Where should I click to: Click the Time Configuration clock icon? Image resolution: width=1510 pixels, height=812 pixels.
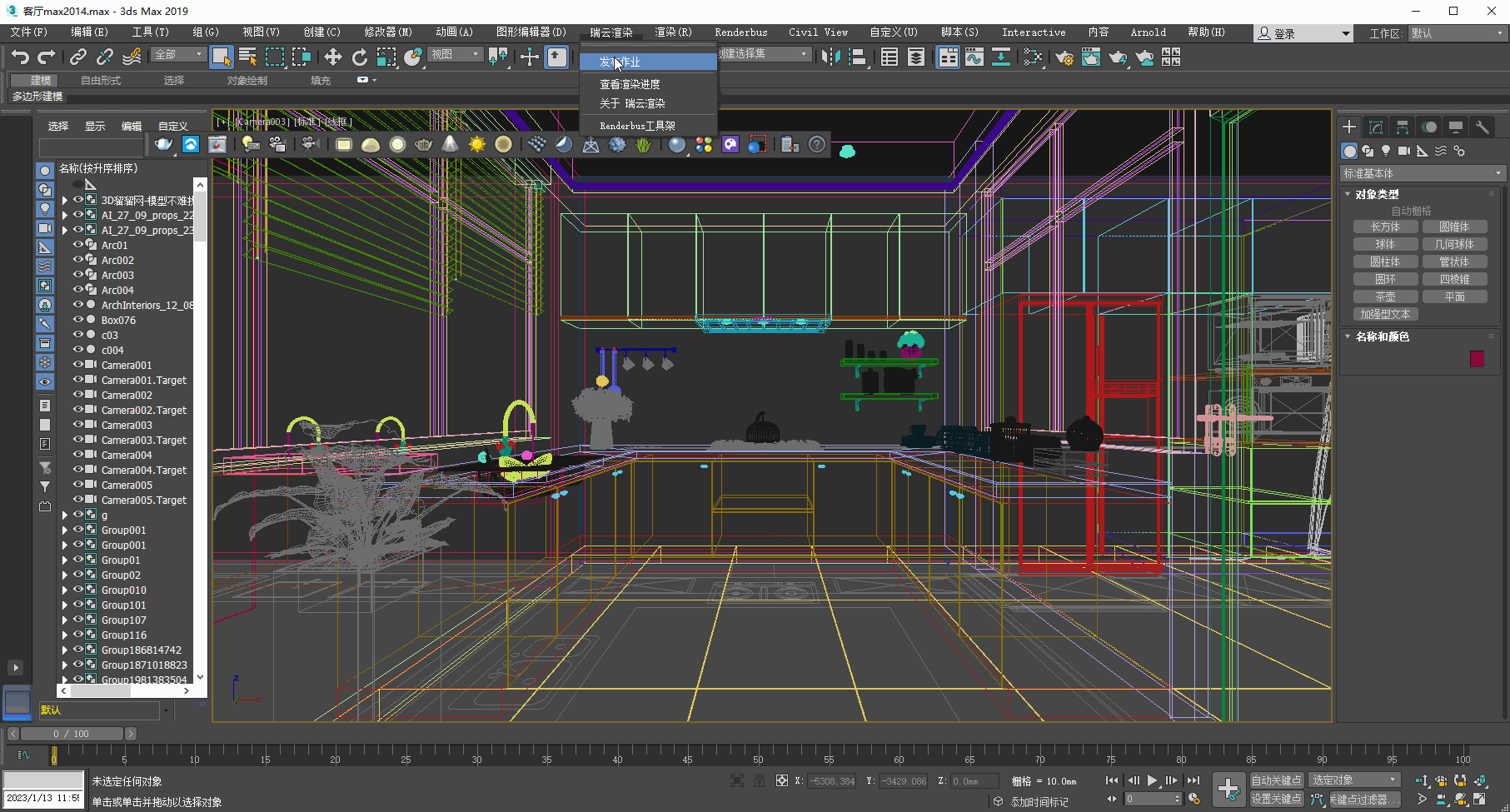1194,799
